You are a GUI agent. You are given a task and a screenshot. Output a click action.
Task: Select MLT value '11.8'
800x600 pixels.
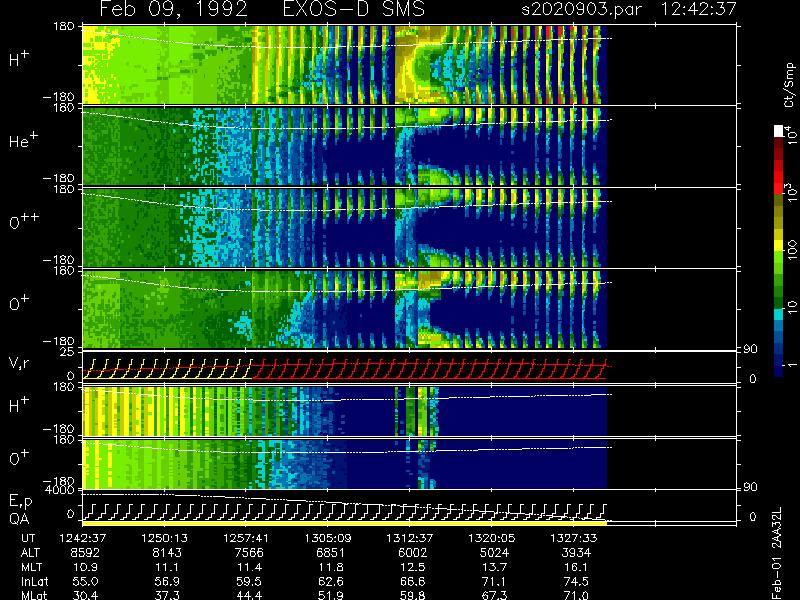pyautogui.click(x=331, y=567)
